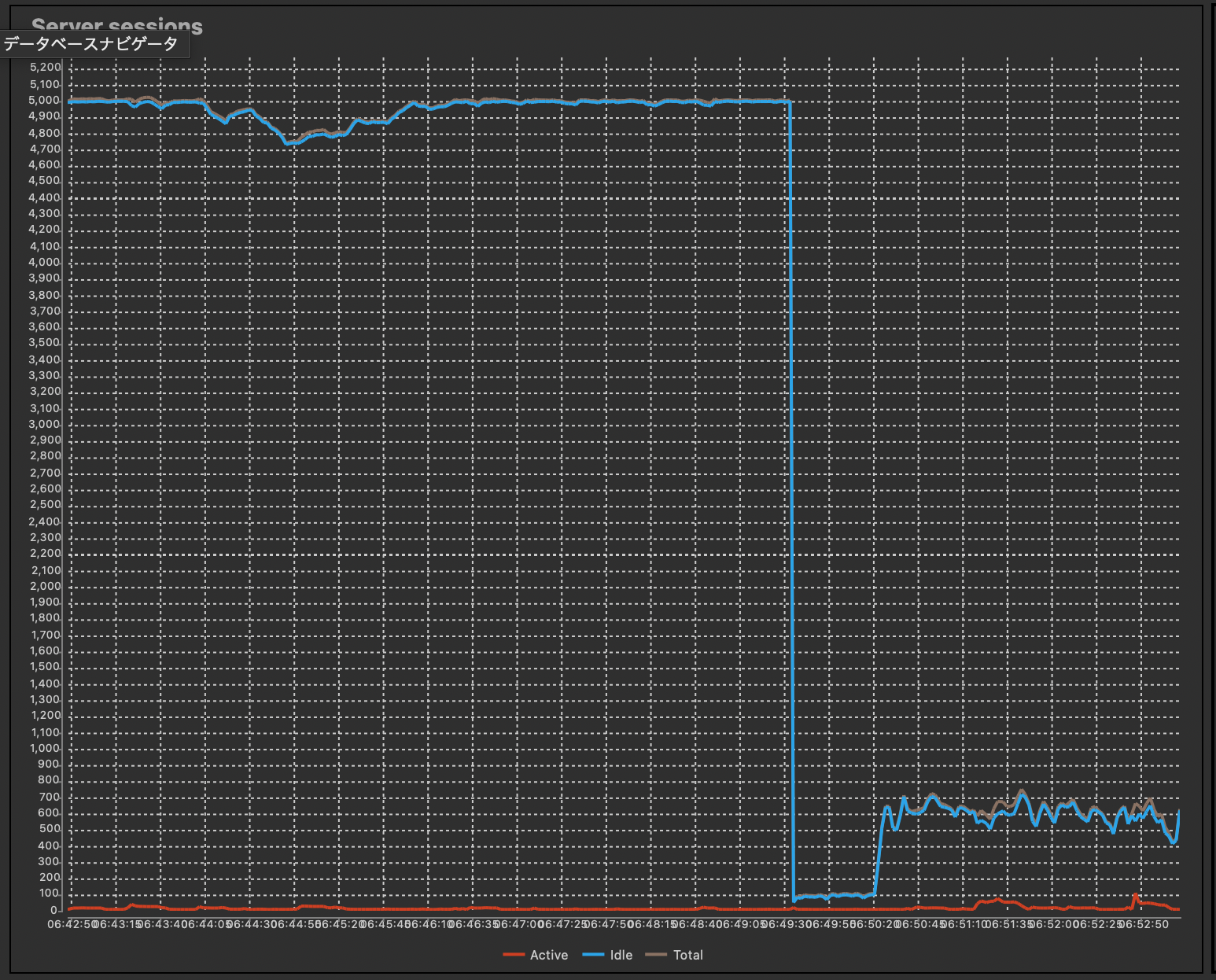Click the データベースナビゲータ tooltip label
This screenshot has width=1216, height=980.
tap(91, 44)
